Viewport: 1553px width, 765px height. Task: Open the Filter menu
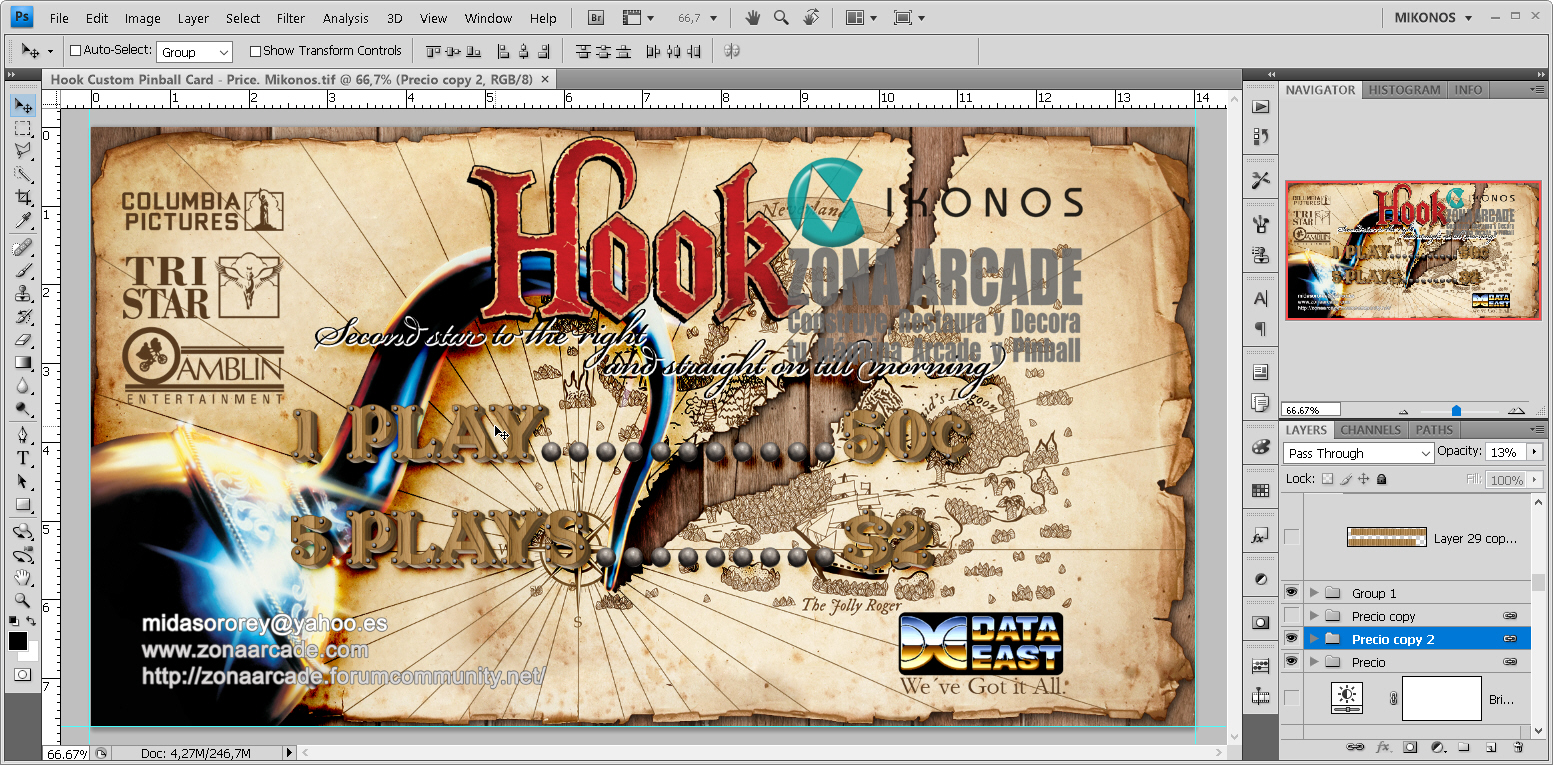[x=290, y=17]
